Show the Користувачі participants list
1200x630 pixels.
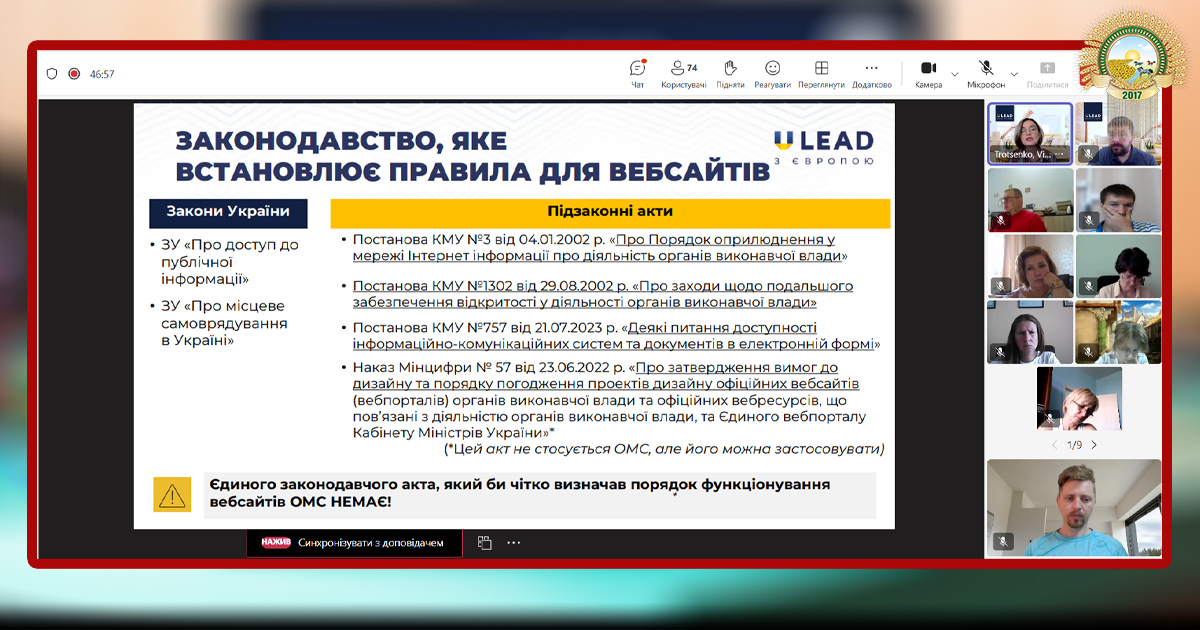[683, 74]
